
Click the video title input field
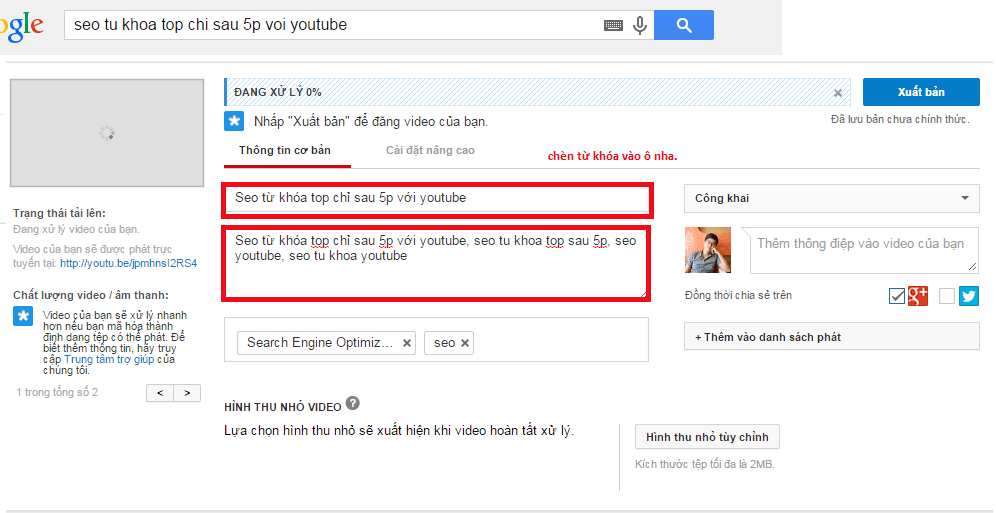tap(437, 198)
